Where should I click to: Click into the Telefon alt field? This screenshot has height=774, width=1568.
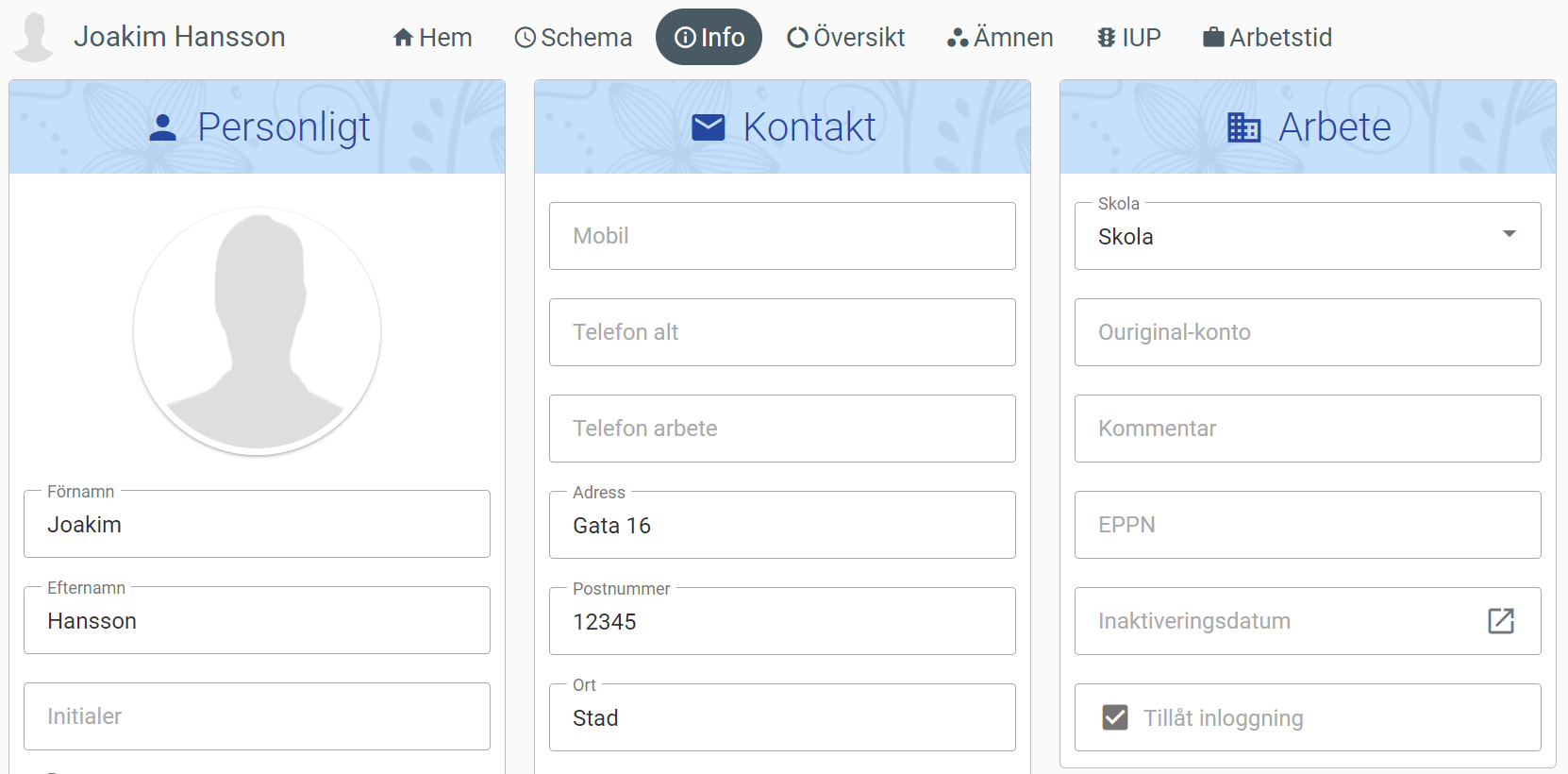[782, 332]
